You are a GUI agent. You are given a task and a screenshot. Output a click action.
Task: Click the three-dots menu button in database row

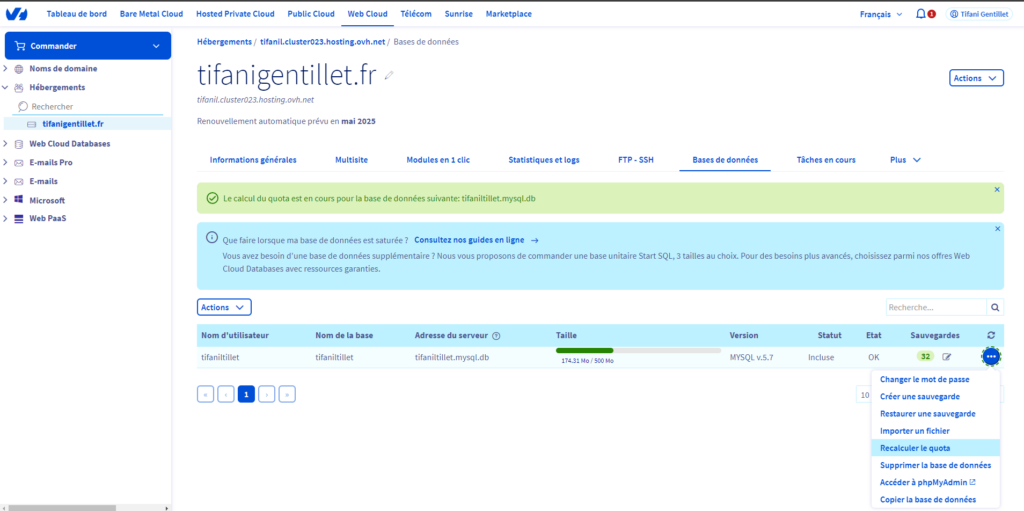click(x=990, y=357)
